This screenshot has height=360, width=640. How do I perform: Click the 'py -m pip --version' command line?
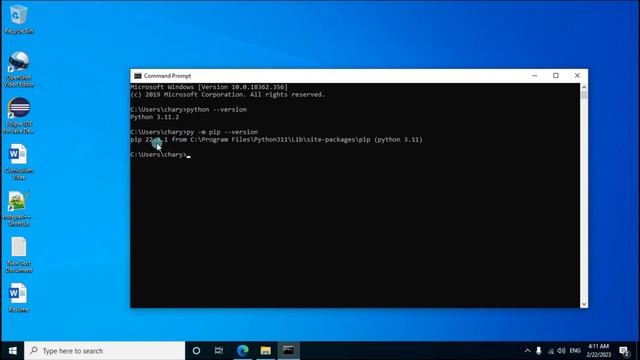pyautogui.click(x=194, y=132)
